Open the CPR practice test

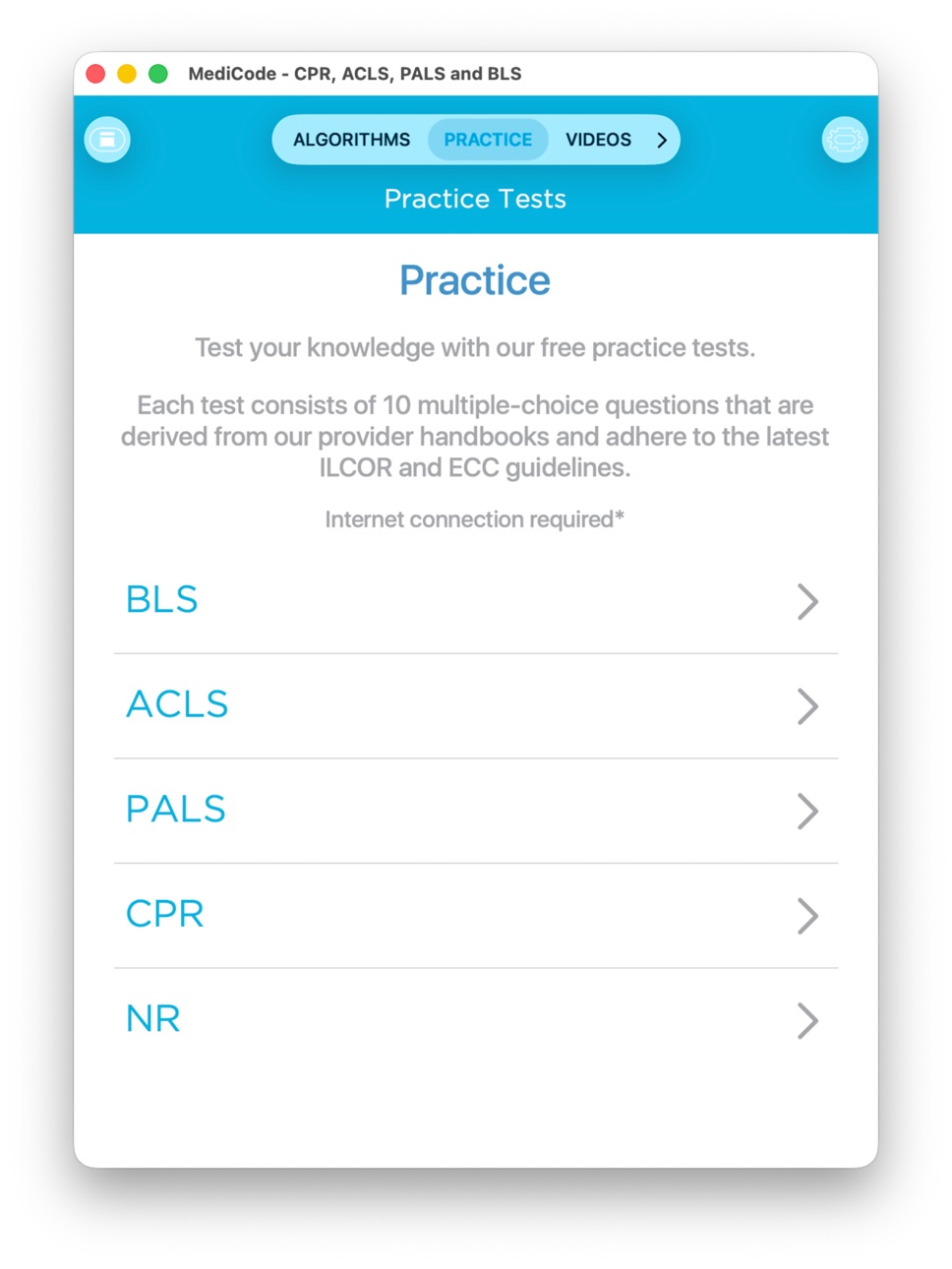tap(476, 915)
